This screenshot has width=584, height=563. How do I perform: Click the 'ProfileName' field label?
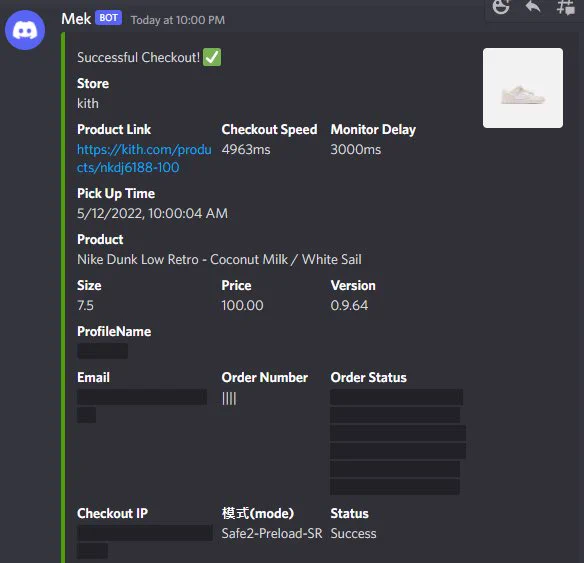[114, 331]
